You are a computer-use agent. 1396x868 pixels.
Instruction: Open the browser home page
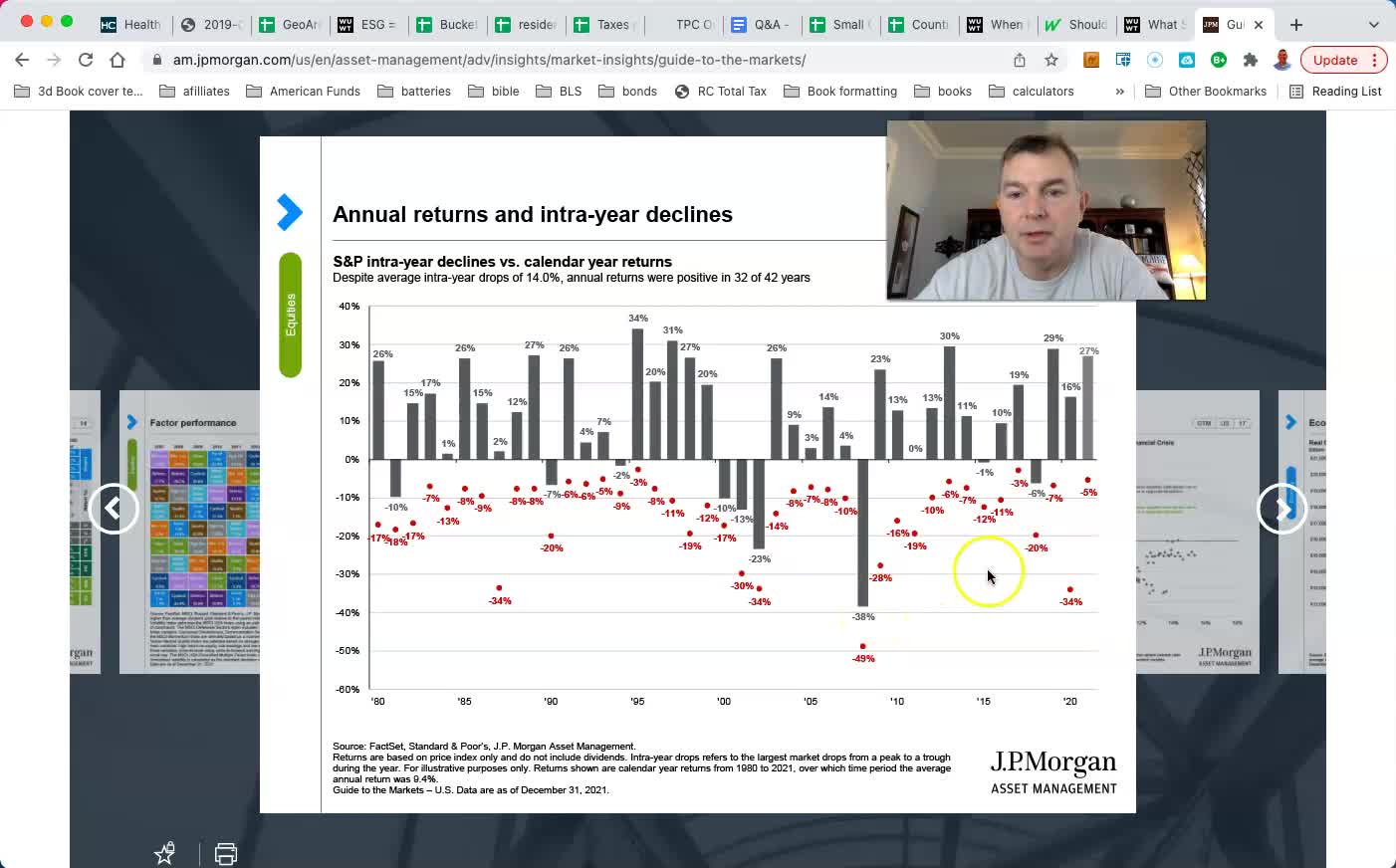(117, 60)
